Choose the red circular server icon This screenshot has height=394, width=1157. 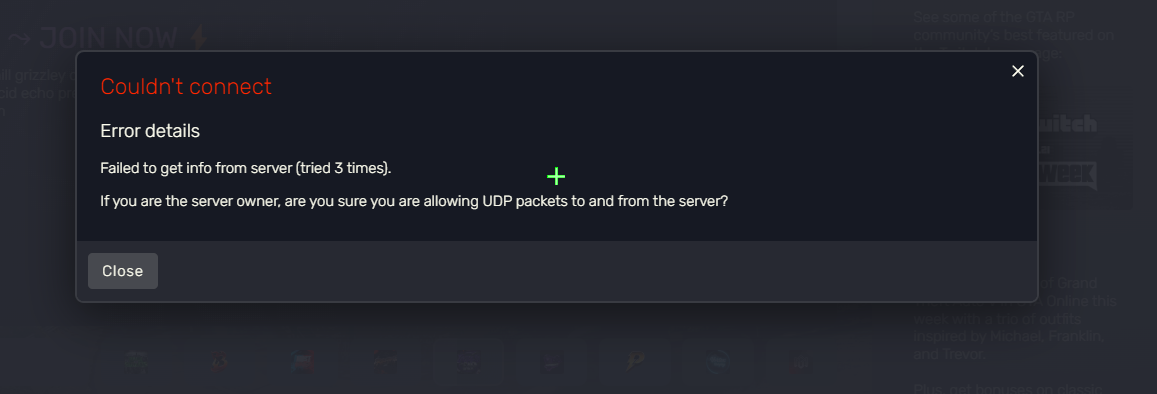(x=220, y=362)
